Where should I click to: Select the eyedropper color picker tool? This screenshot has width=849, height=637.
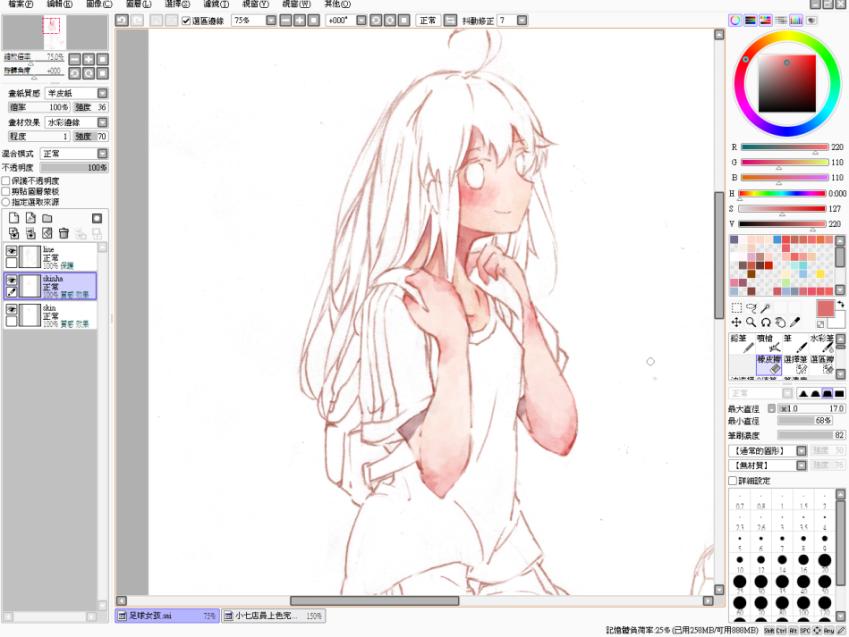(x=794, y=322)
